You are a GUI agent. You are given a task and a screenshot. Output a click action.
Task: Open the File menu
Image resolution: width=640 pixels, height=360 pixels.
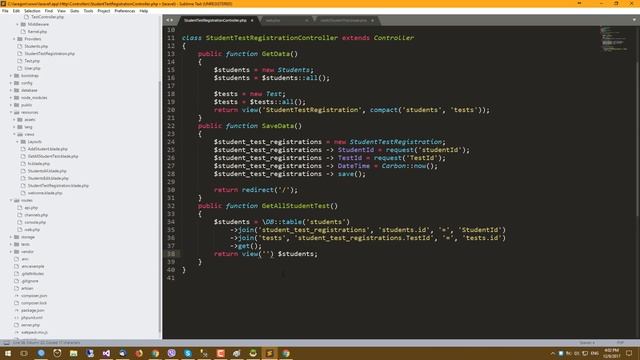tap(5, 11)
